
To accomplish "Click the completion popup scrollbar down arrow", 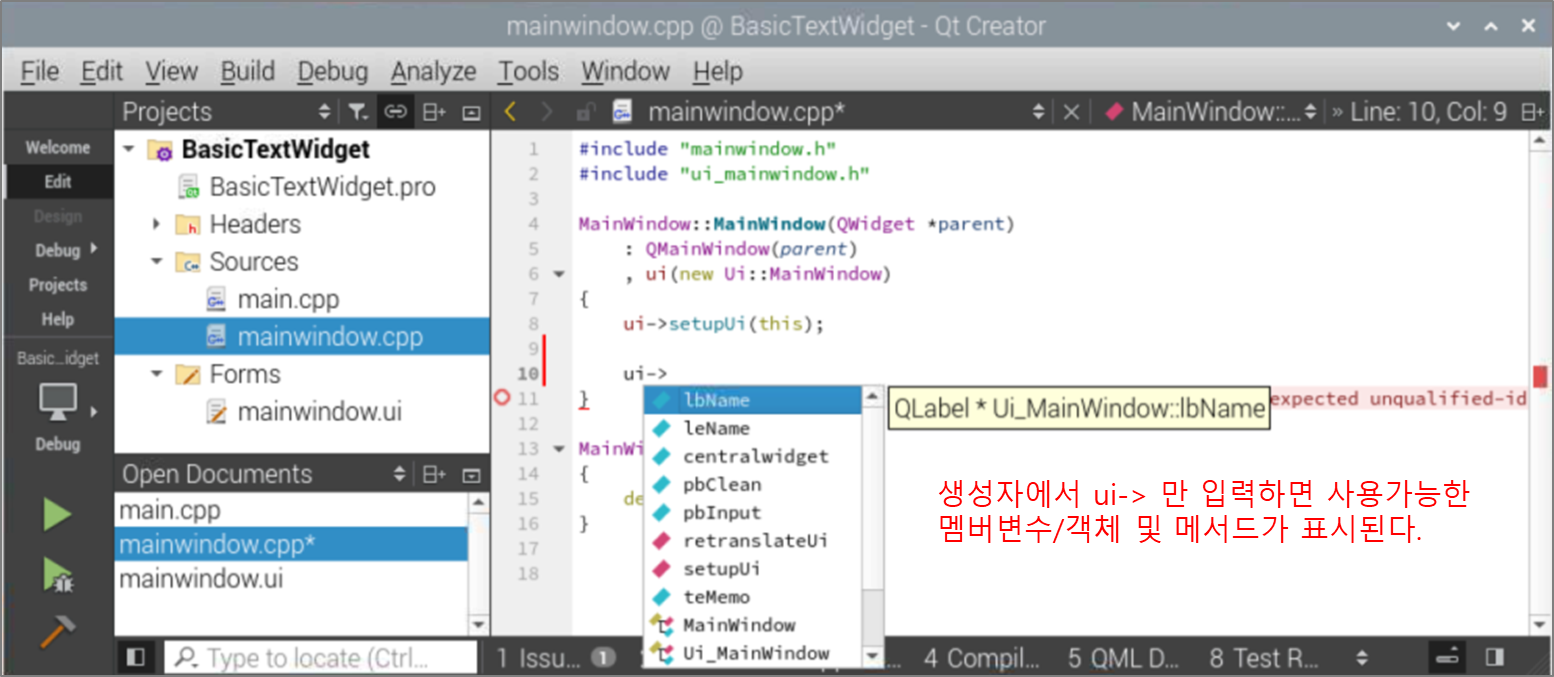I will pyautogui.click(x=872, y=657).
